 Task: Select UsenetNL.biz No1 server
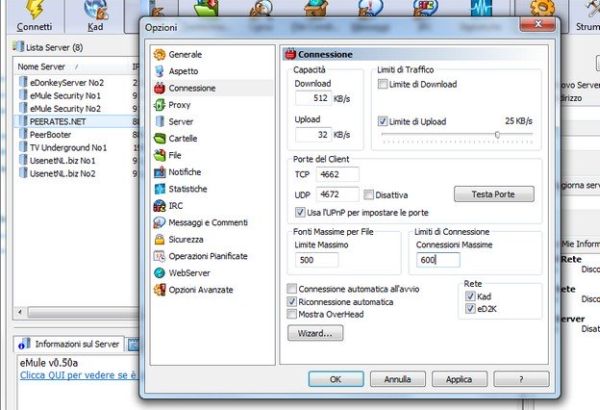62,161
